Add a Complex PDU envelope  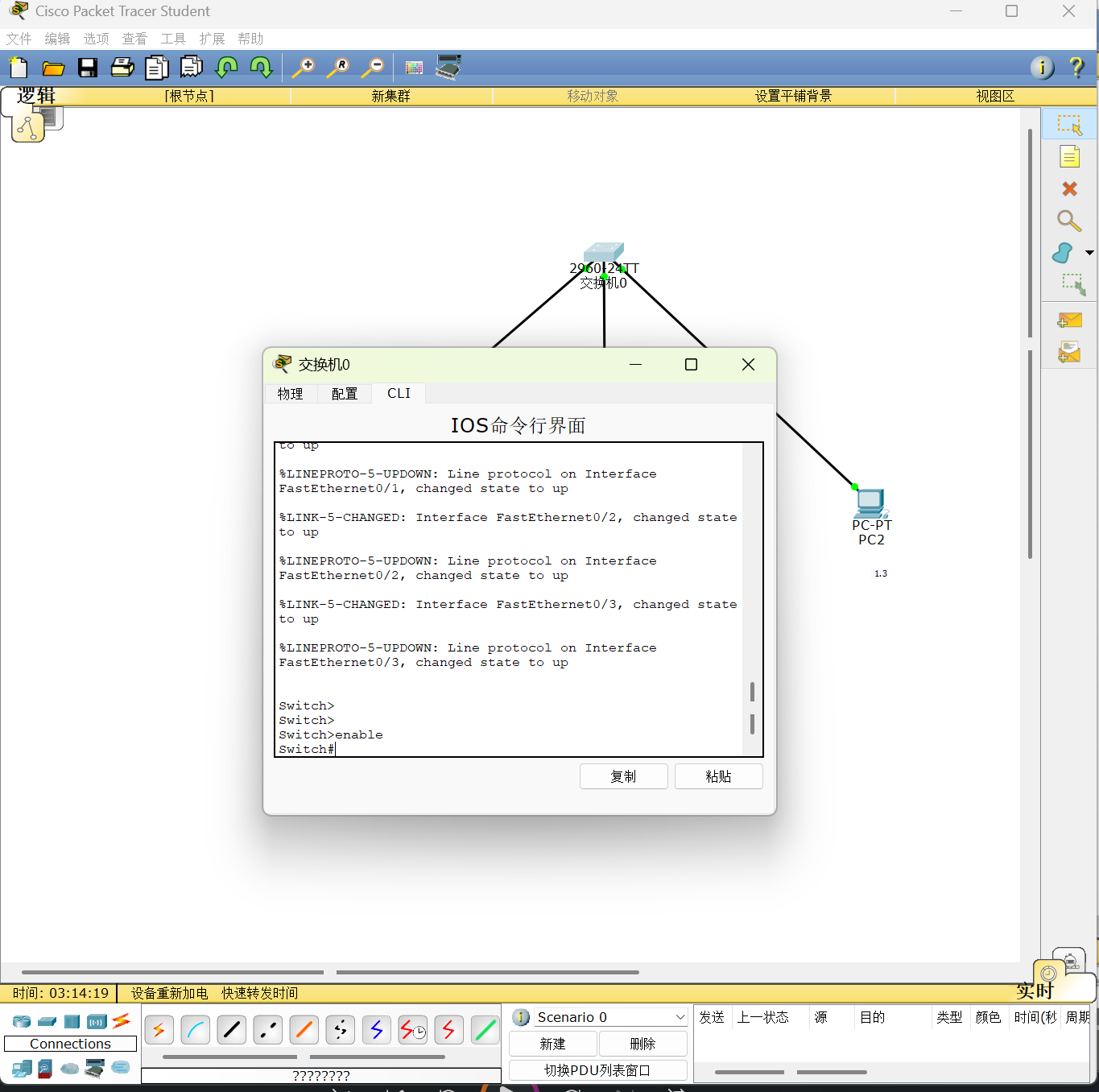click(1069, 352)
